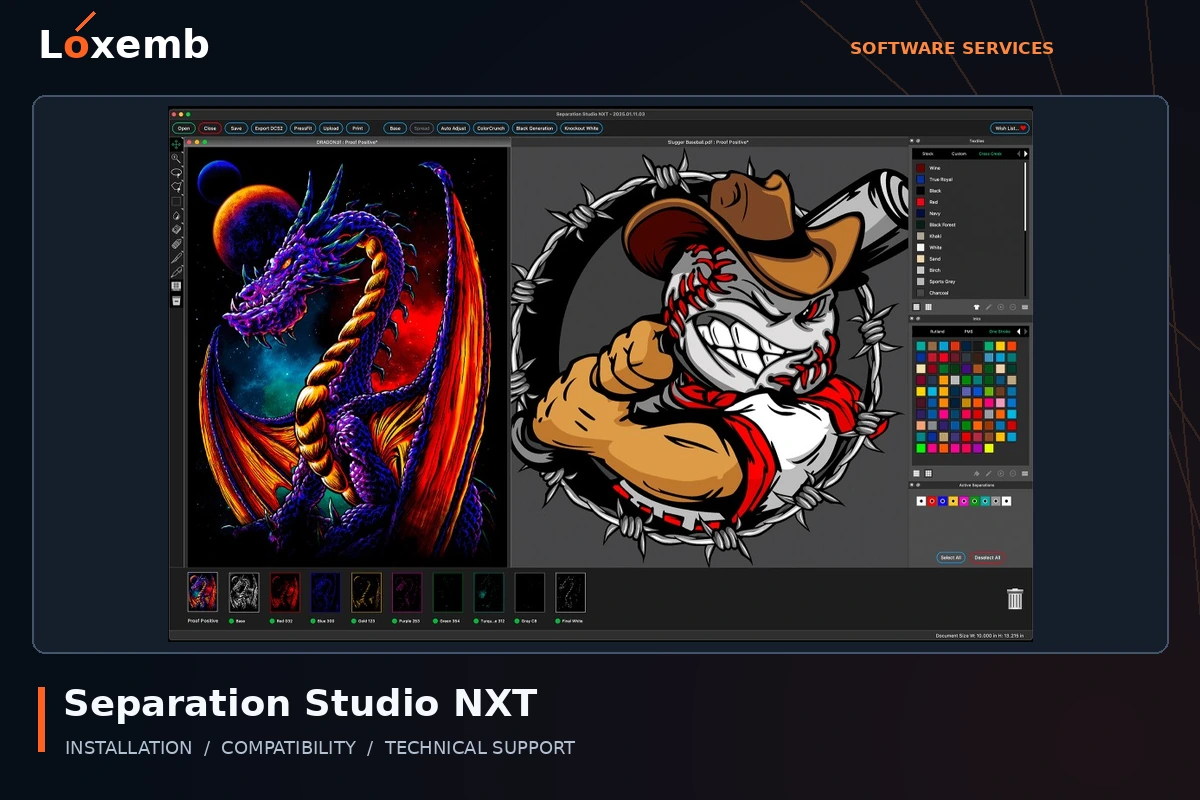This screenshot has height=800, width=1200.
Task: Select the Gold 123 separation thumbnail
Action: pos(367,592)
